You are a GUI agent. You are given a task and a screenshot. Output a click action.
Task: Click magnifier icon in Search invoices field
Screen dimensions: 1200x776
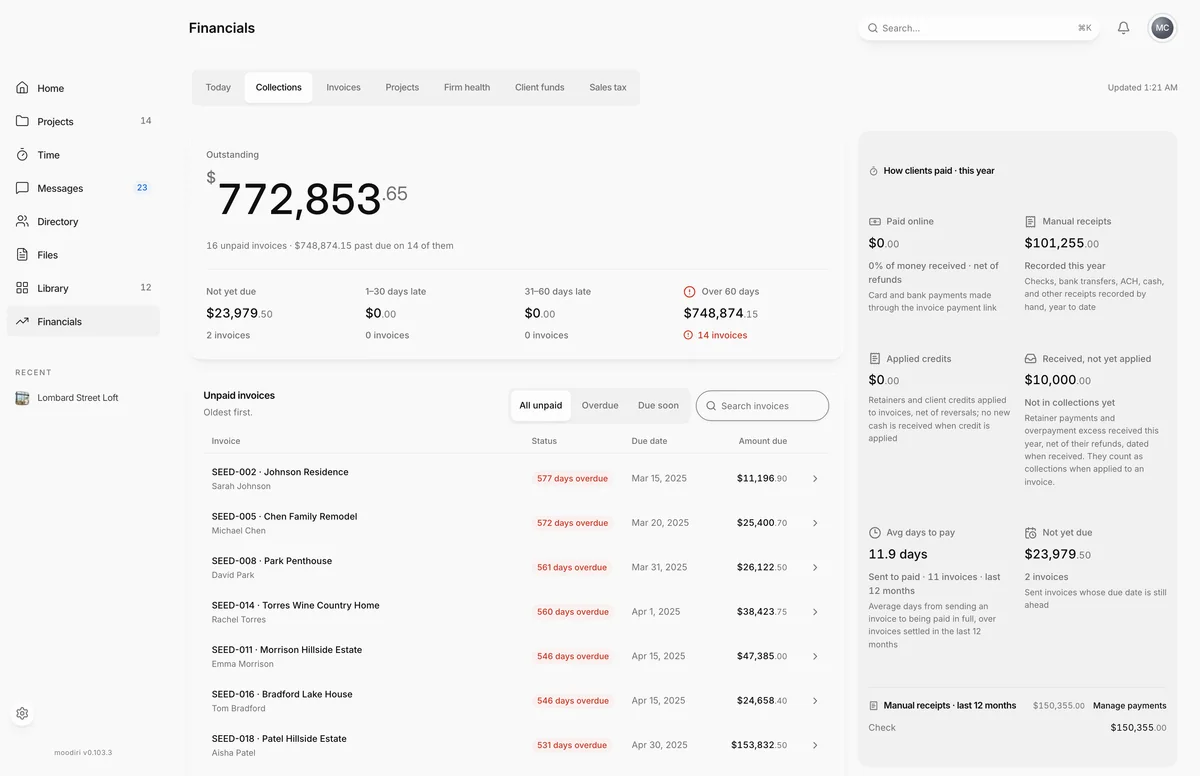711,406
